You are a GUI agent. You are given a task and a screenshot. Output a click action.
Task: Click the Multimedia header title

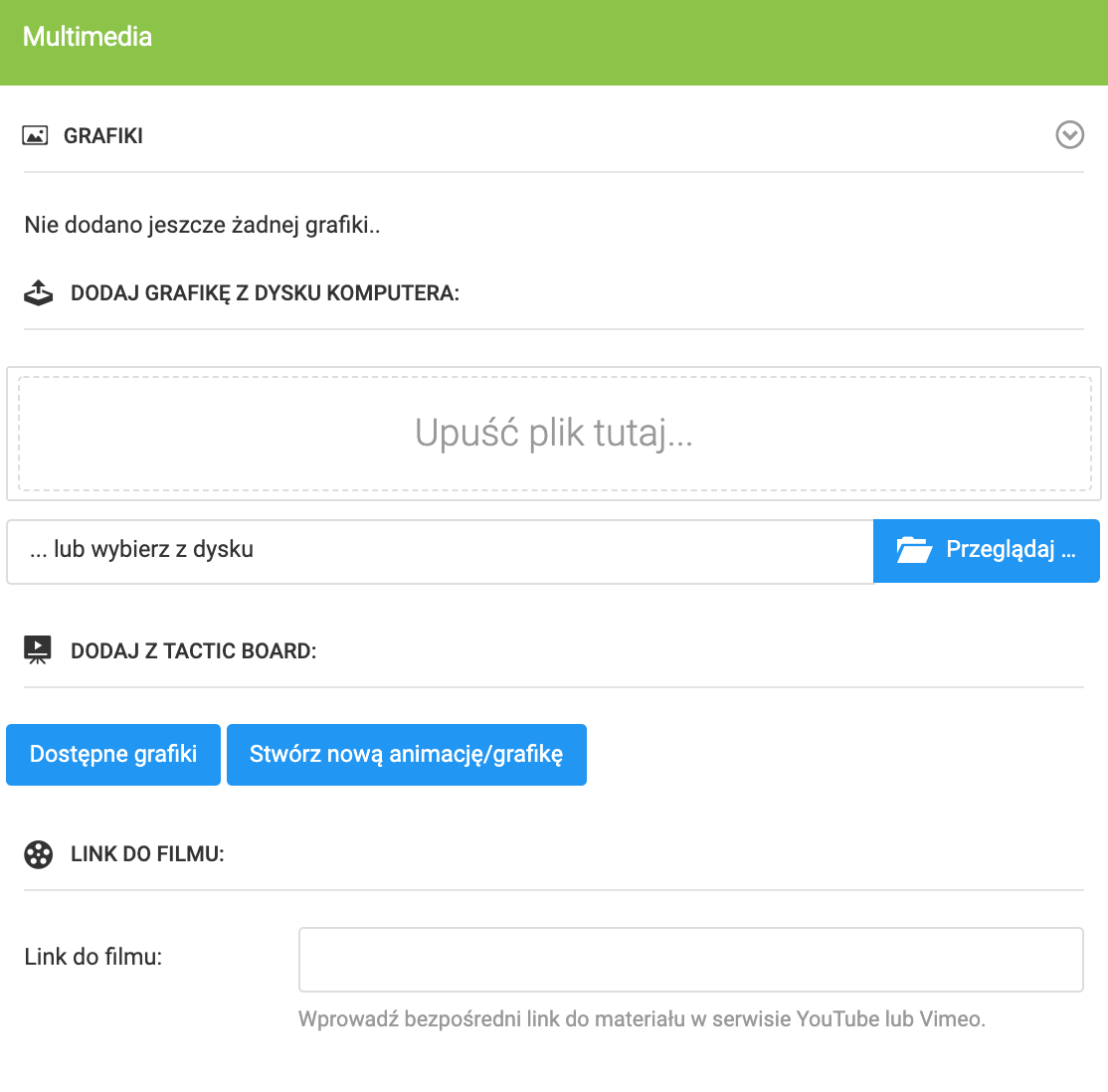coord(88,37)
